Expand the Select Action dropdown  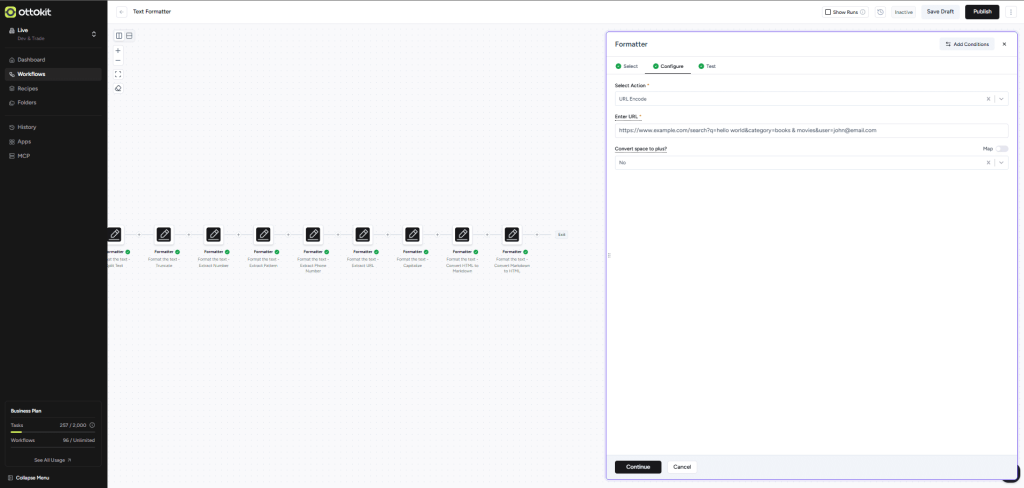pyautogui.click(x=1001, y=99)
